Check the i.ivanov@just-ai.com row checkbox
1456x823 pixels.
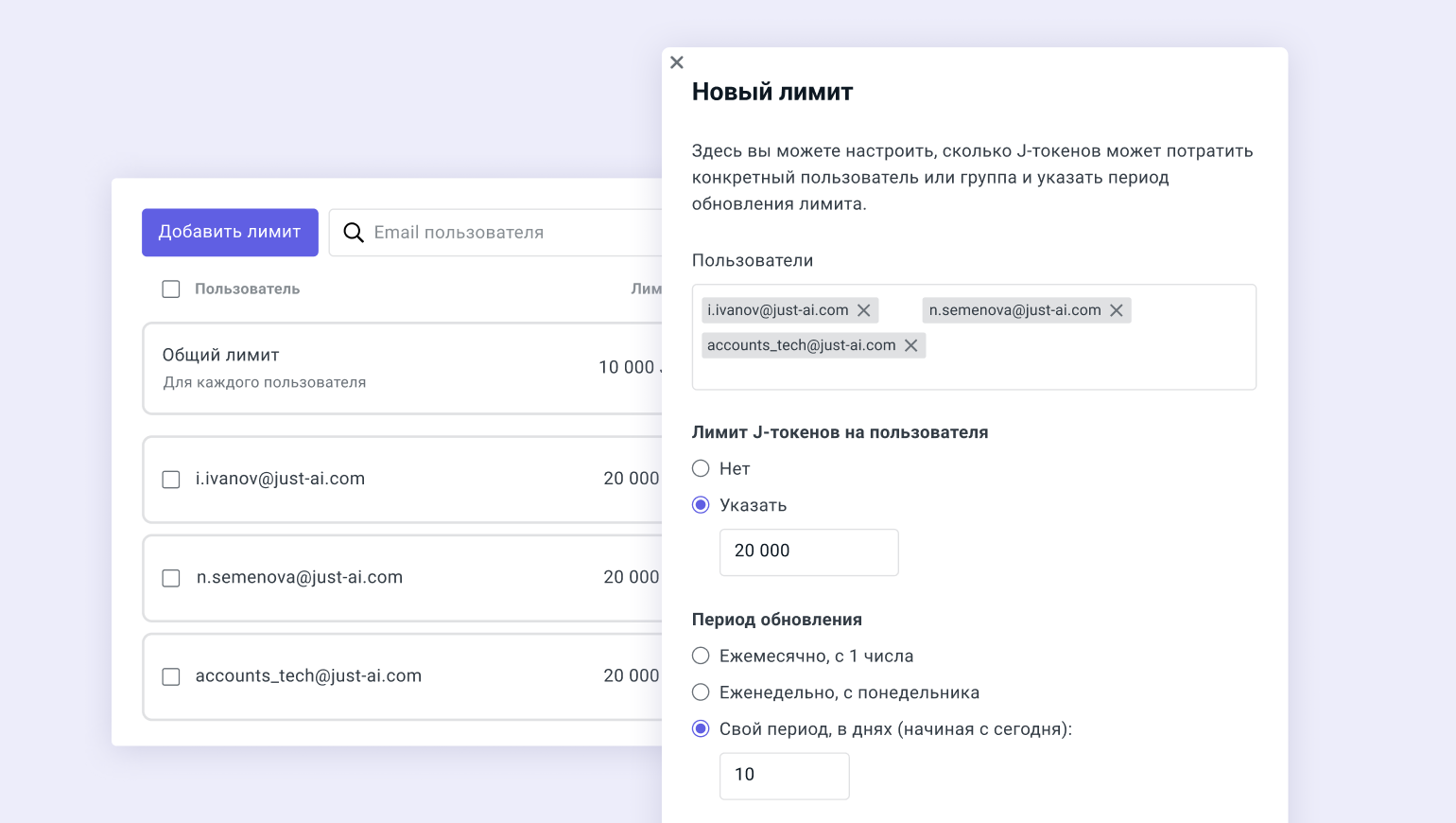click(171, 480)
